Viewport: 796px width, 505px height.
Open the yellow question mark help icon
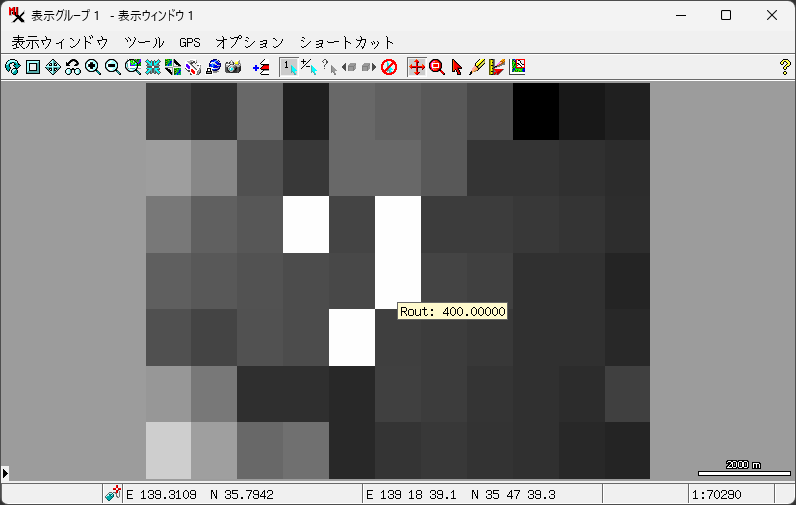point(785,67)
